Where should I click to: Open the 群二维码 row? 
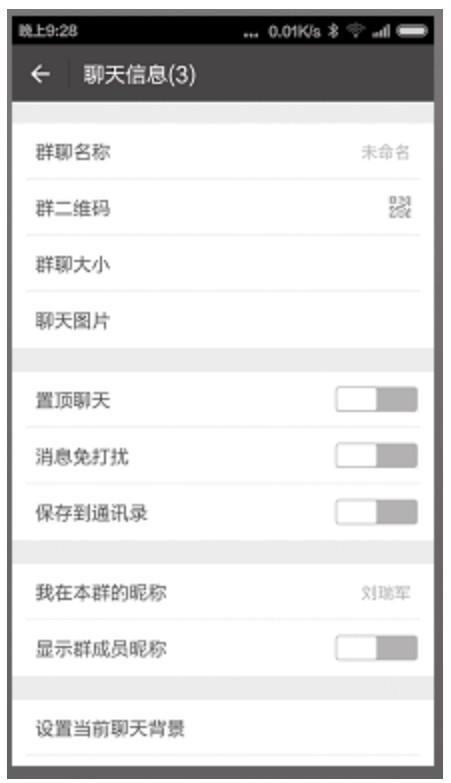click(223, 207)
